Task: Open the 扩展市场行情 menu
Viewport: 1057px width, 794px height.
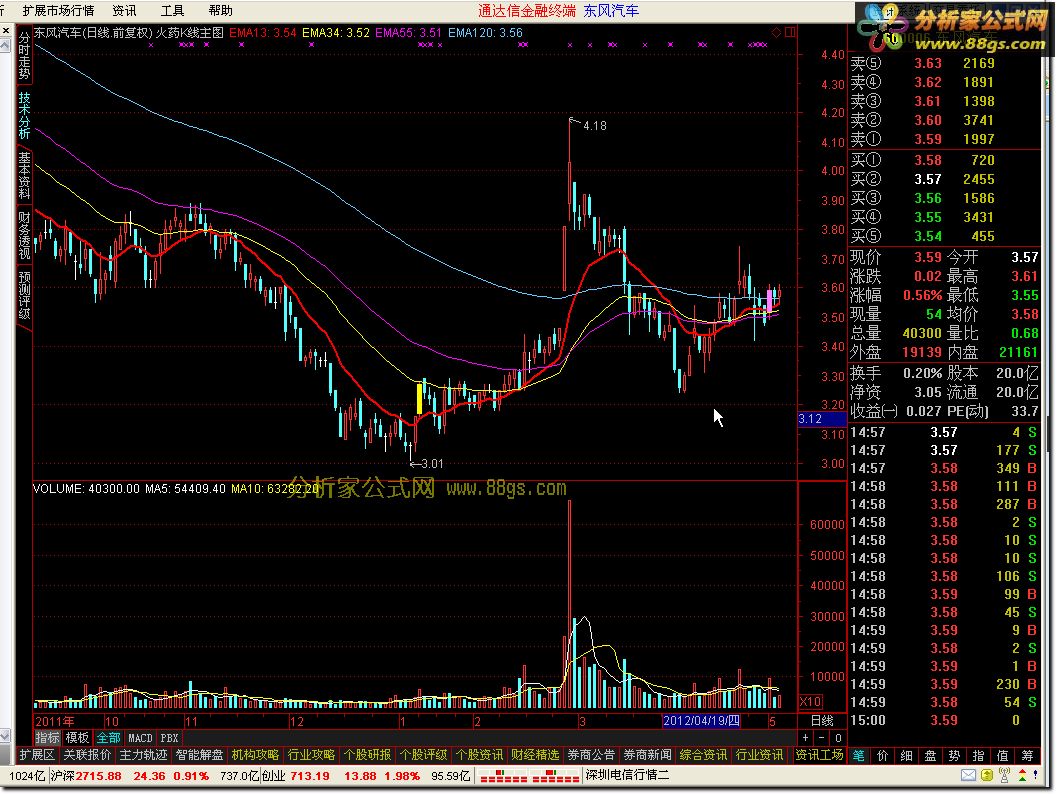Action: pyautogui.click(x=58, y=11)
